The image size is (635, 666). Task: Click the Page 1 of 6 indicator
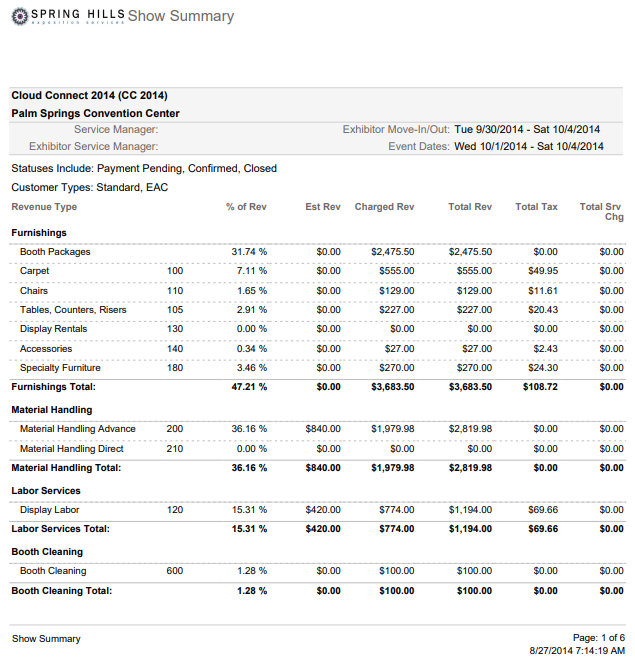(x=598, y=638)
